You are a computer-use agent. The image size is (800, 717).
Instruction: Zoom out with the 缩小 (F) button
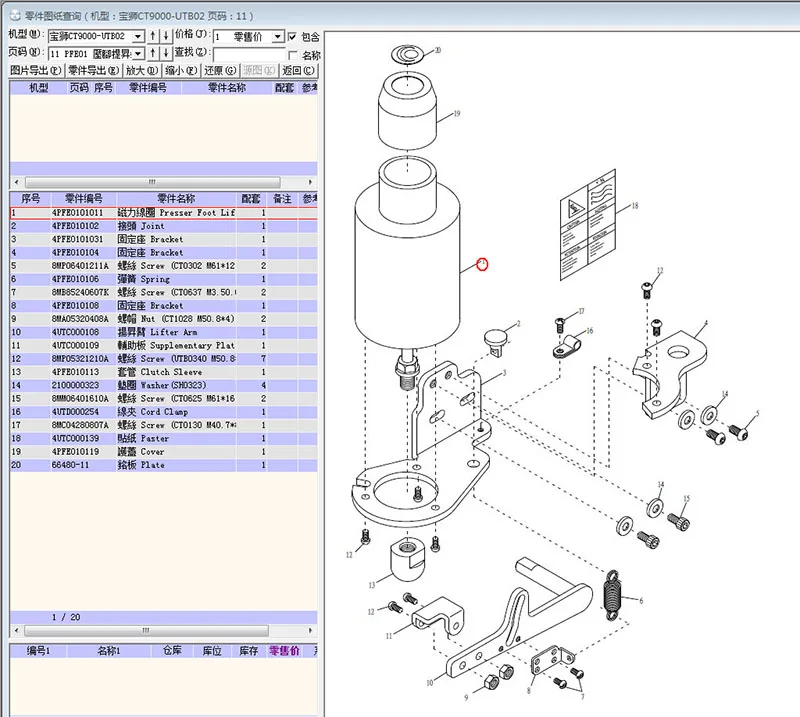[181, 70]
